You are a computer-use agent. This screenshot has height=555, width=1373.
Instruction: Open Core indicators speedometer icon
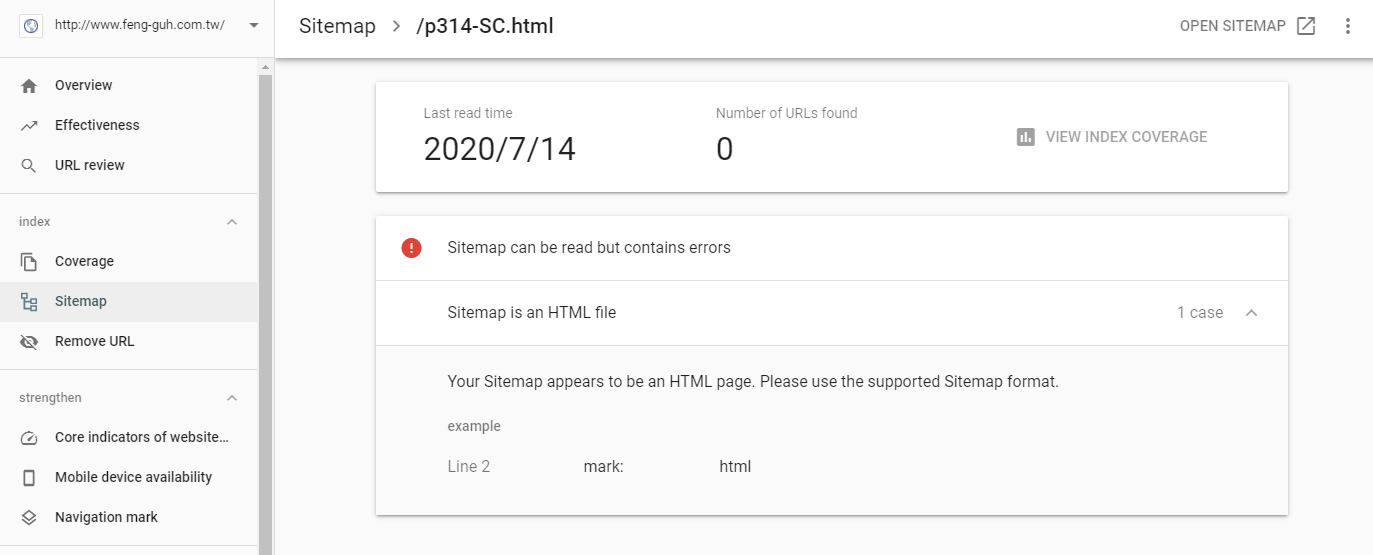[x=29, y=438]
